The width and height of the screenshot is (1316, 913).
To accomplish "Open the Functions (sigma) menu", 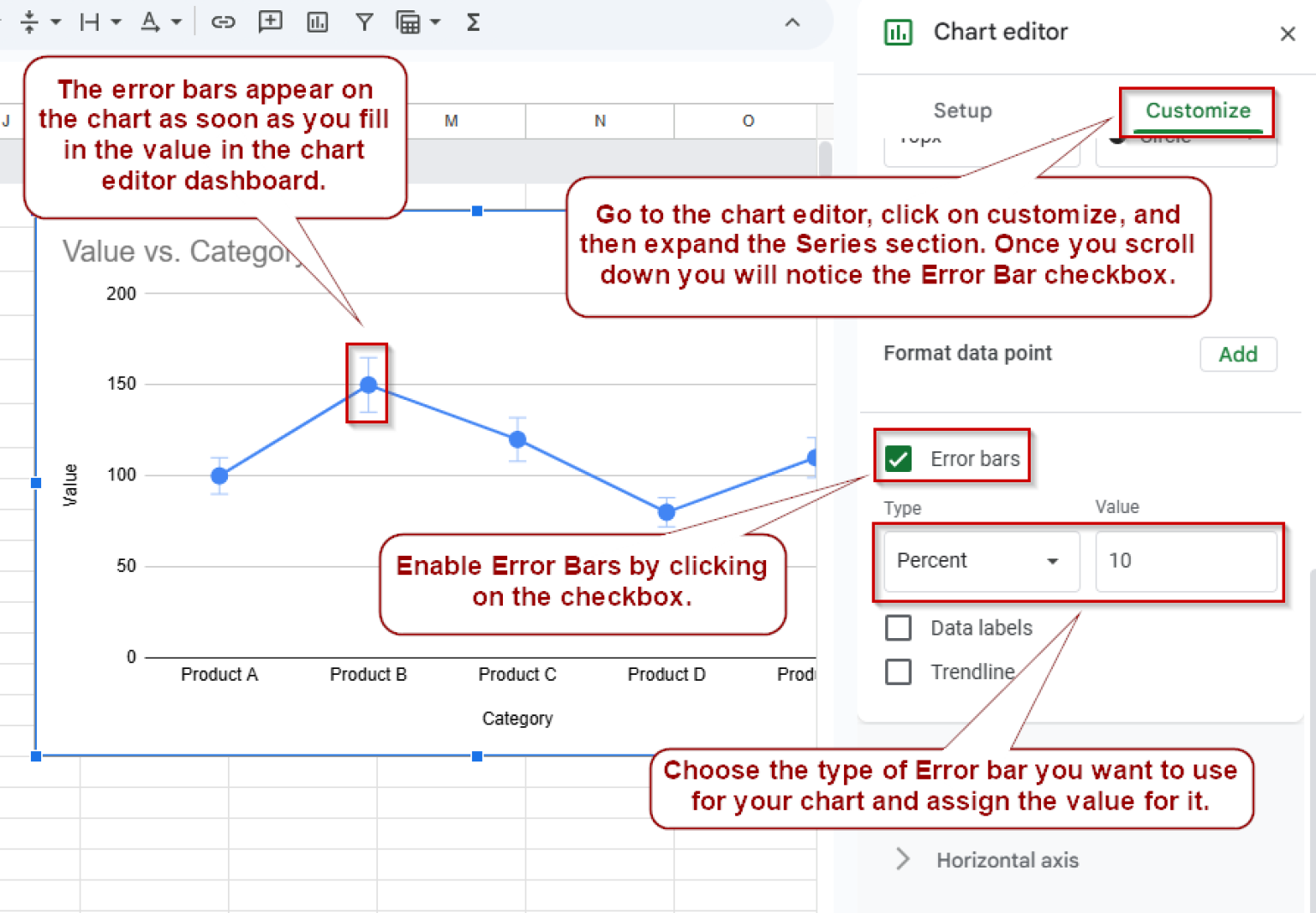I will click(x=472, y=22).
